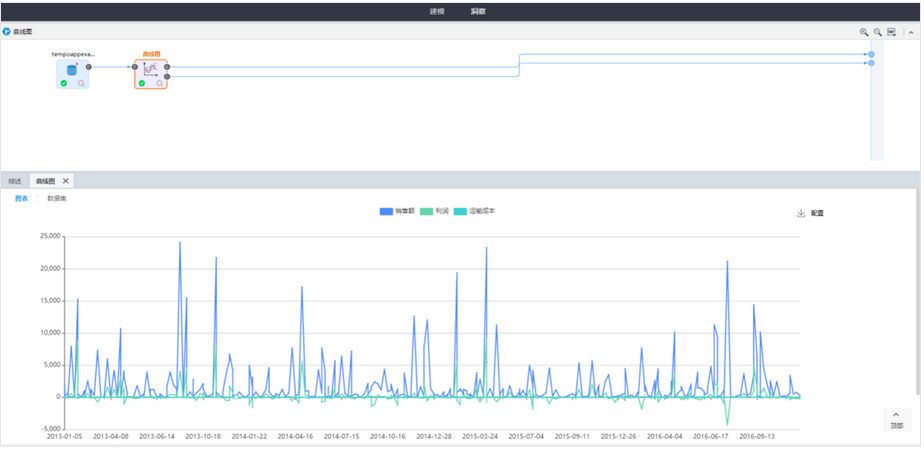Click the canvas save-image icon
This screenshot has height=450, width=924.
coord(892,32)
